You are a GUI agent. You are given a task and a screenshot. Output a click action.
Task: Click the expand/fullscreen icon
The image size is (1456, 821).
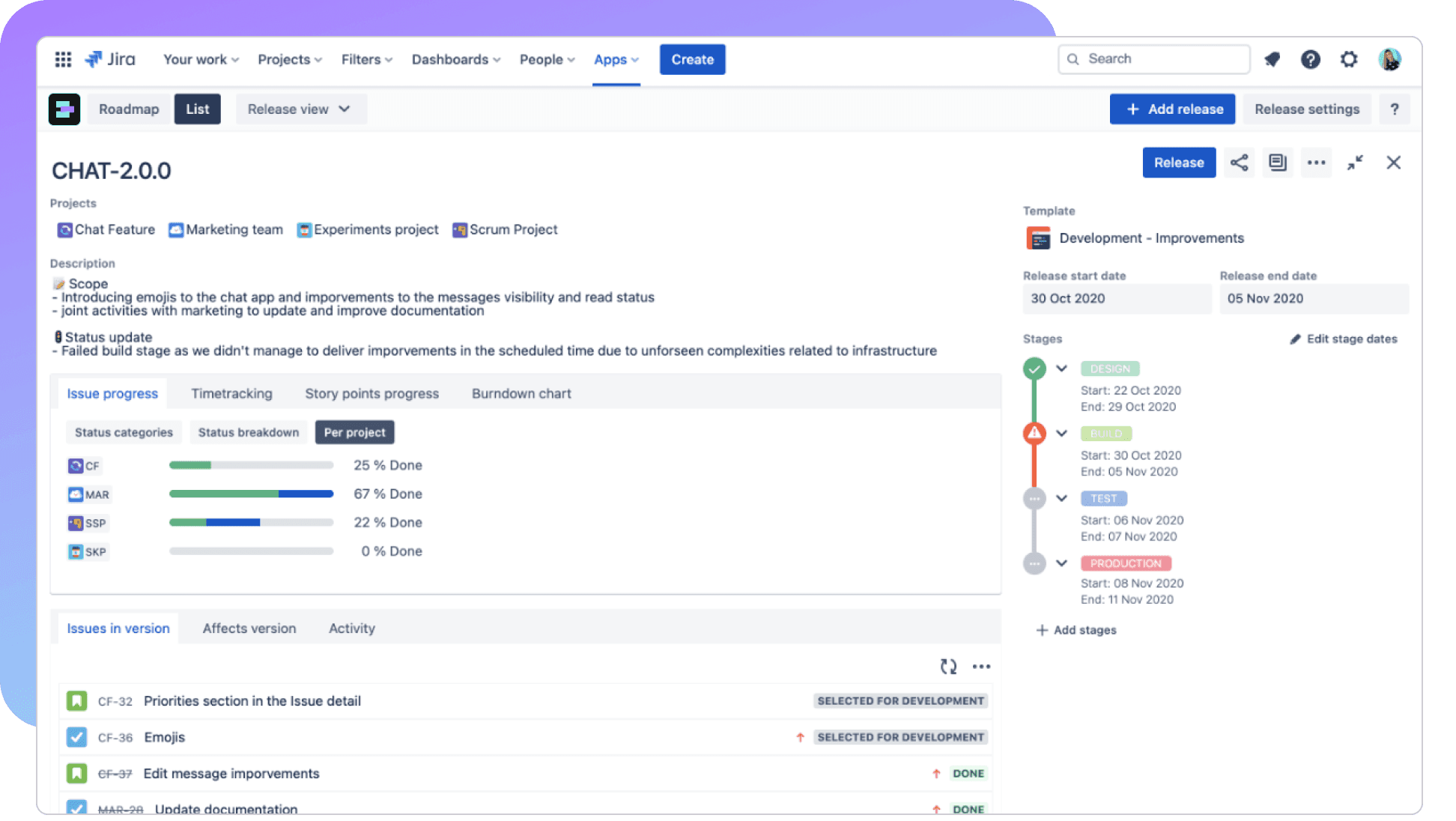[x=1356, y=163]
